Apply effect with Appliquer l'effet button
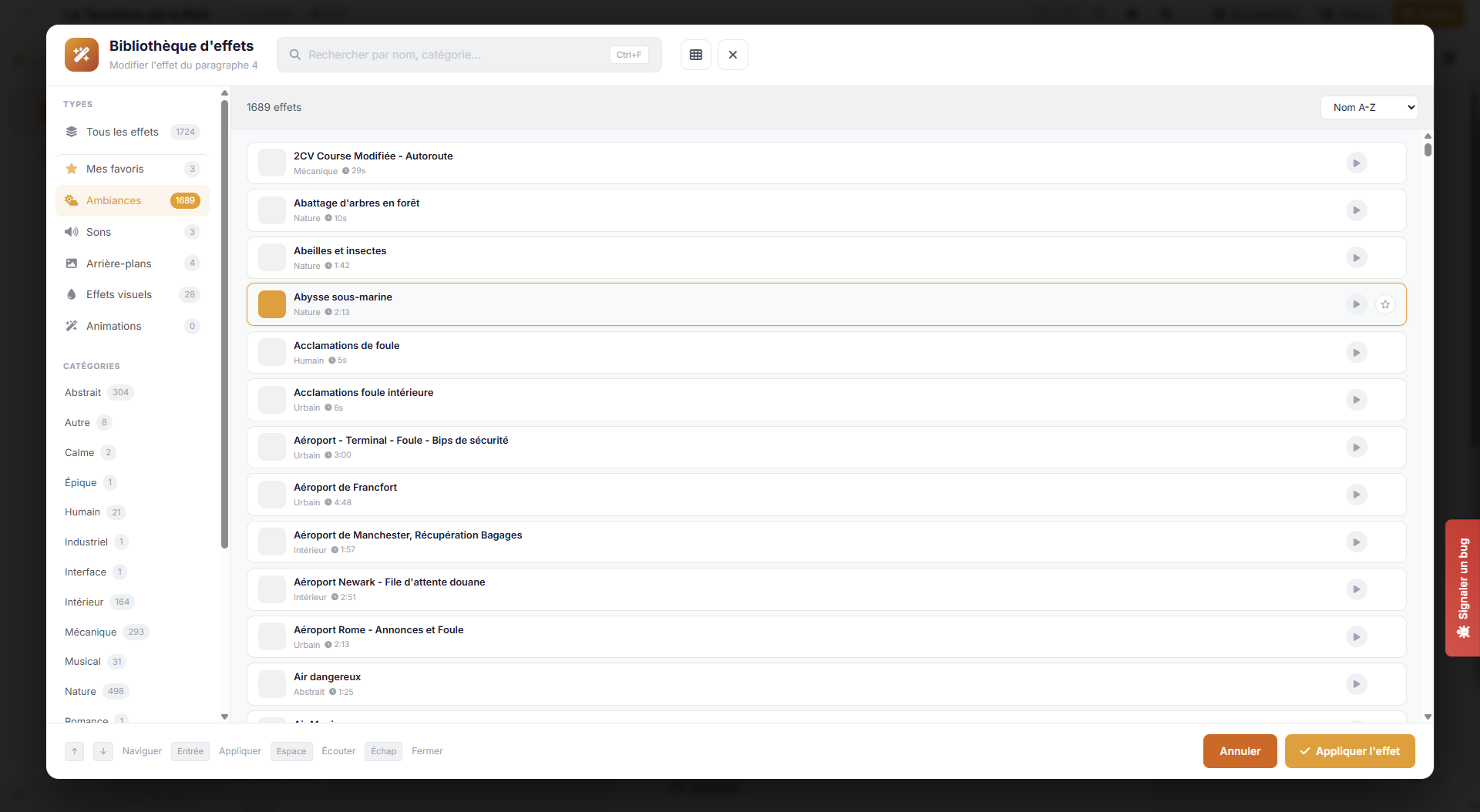 pos(1349,751)
